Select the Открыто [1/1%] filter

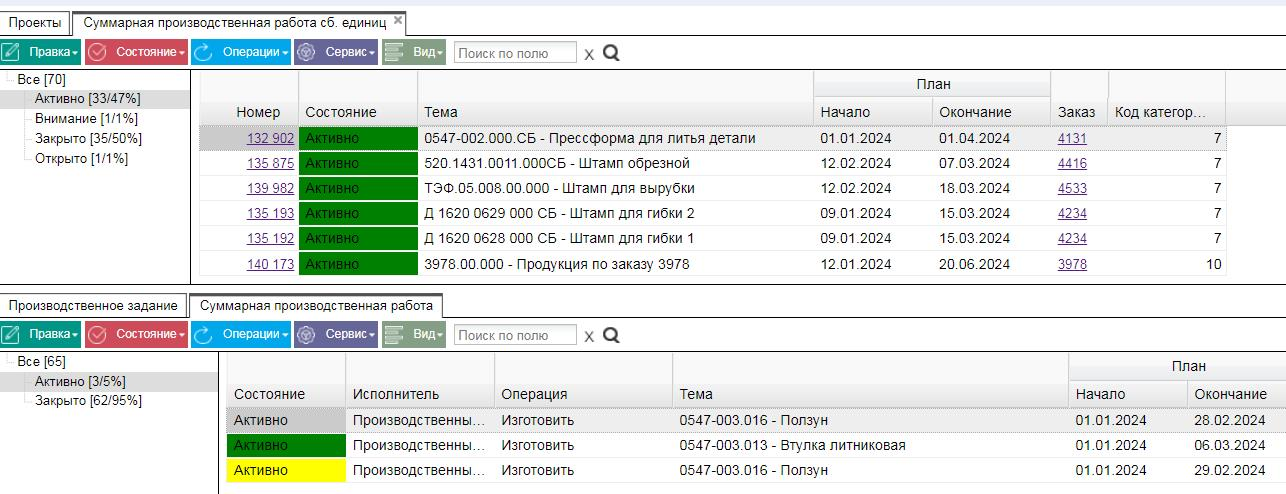tap(81, 159)
